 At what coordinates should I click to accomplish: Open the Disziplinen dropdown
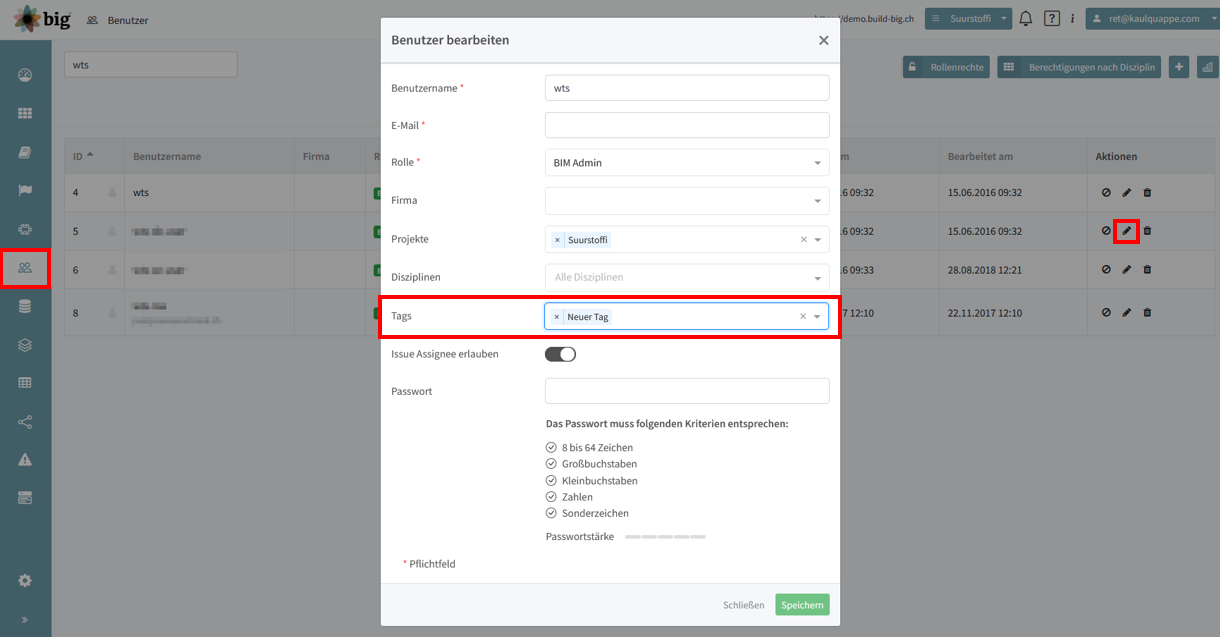point(687,277)
